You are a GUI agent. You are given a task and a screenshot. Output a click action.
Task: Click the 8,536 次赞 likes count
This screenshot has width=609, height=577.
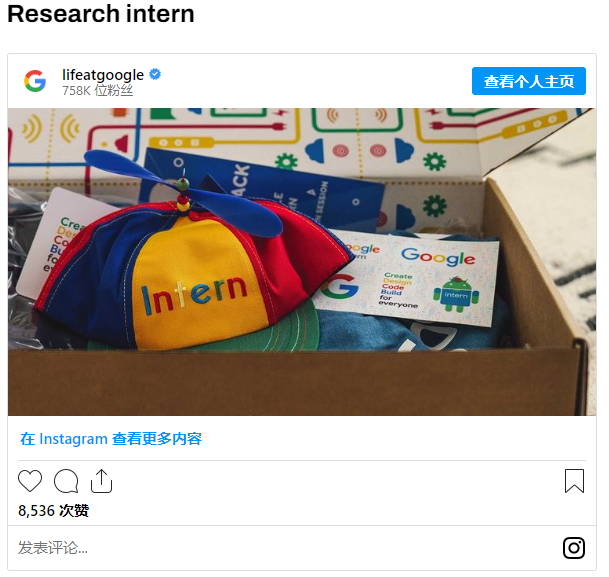click(54, 511)
